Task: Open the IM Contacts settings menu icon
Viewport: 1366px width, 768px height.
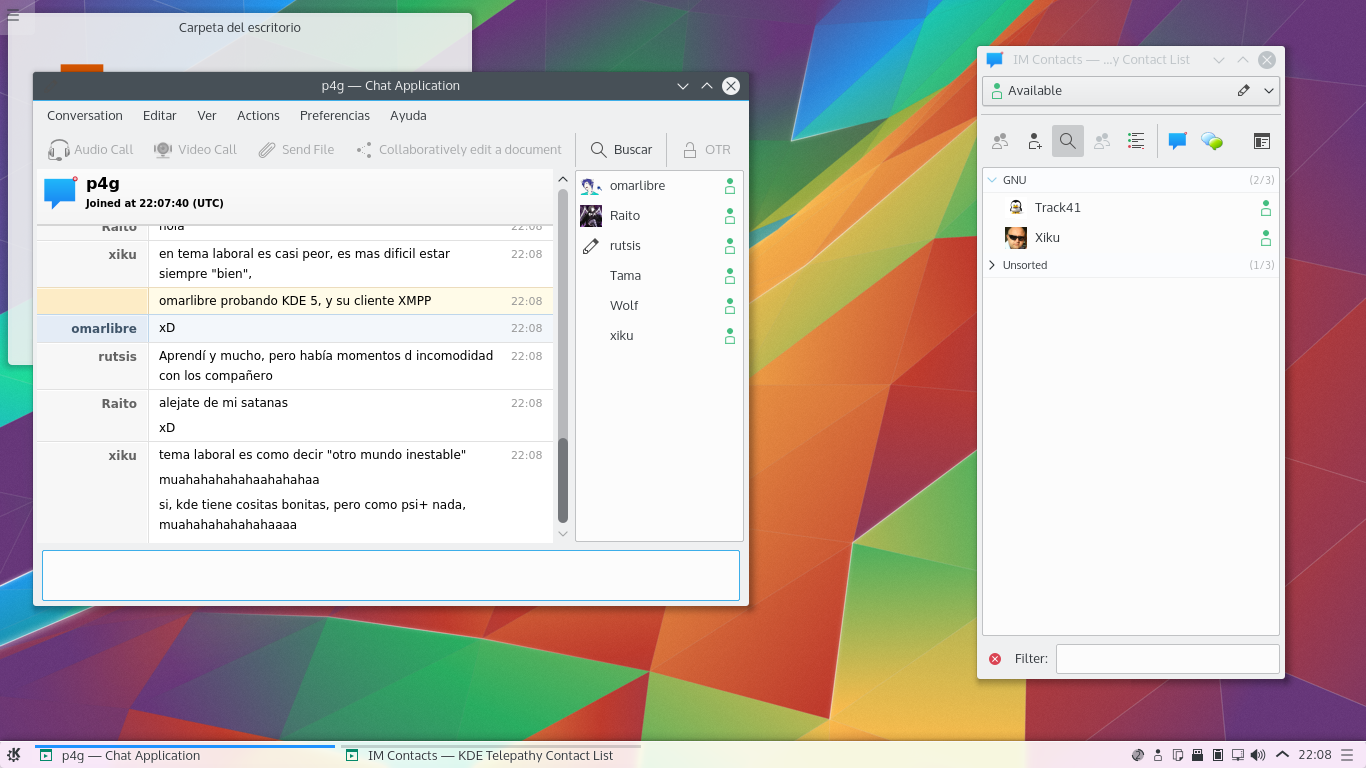Action: [1262, 141]
